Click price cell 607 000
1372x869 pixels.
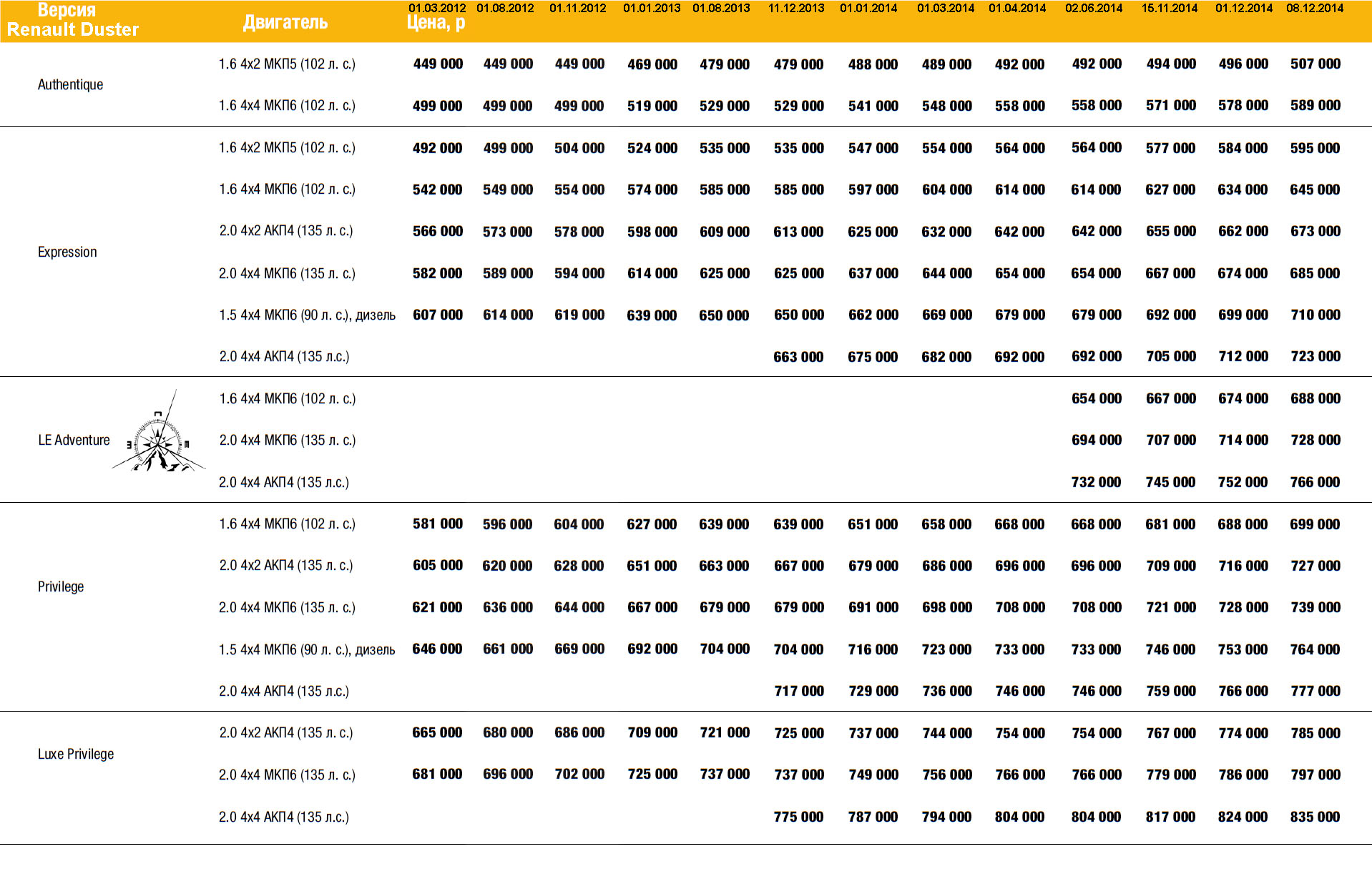tap(438, 315)
